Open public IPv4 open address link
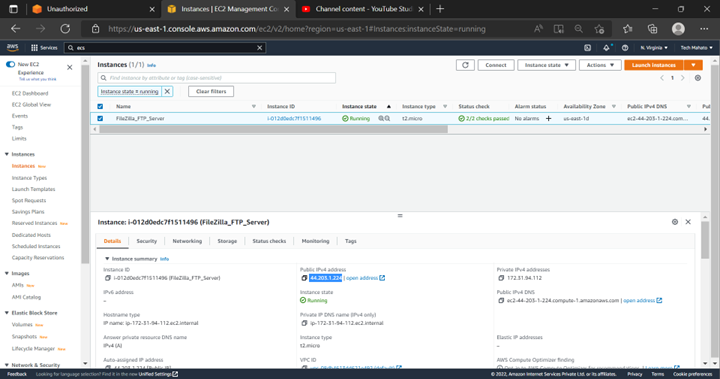The height and width of the screenshot is (379, 720). [366, 278]
